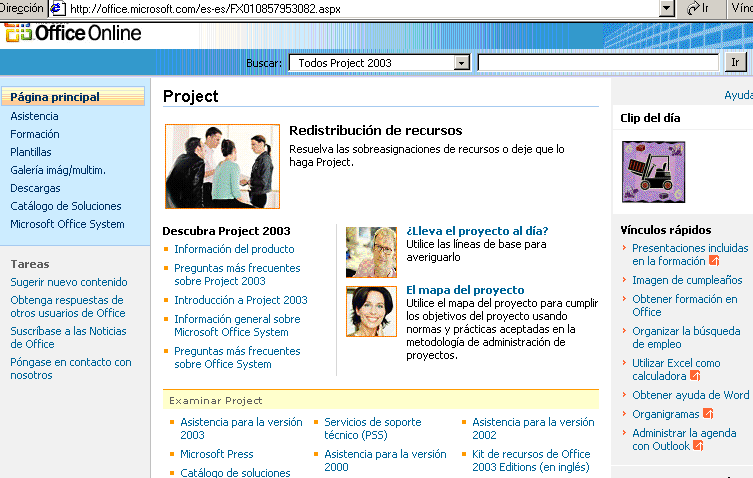Open Organigramas quick link
Viewport: 753px width, 478px height.
(666, 414)
